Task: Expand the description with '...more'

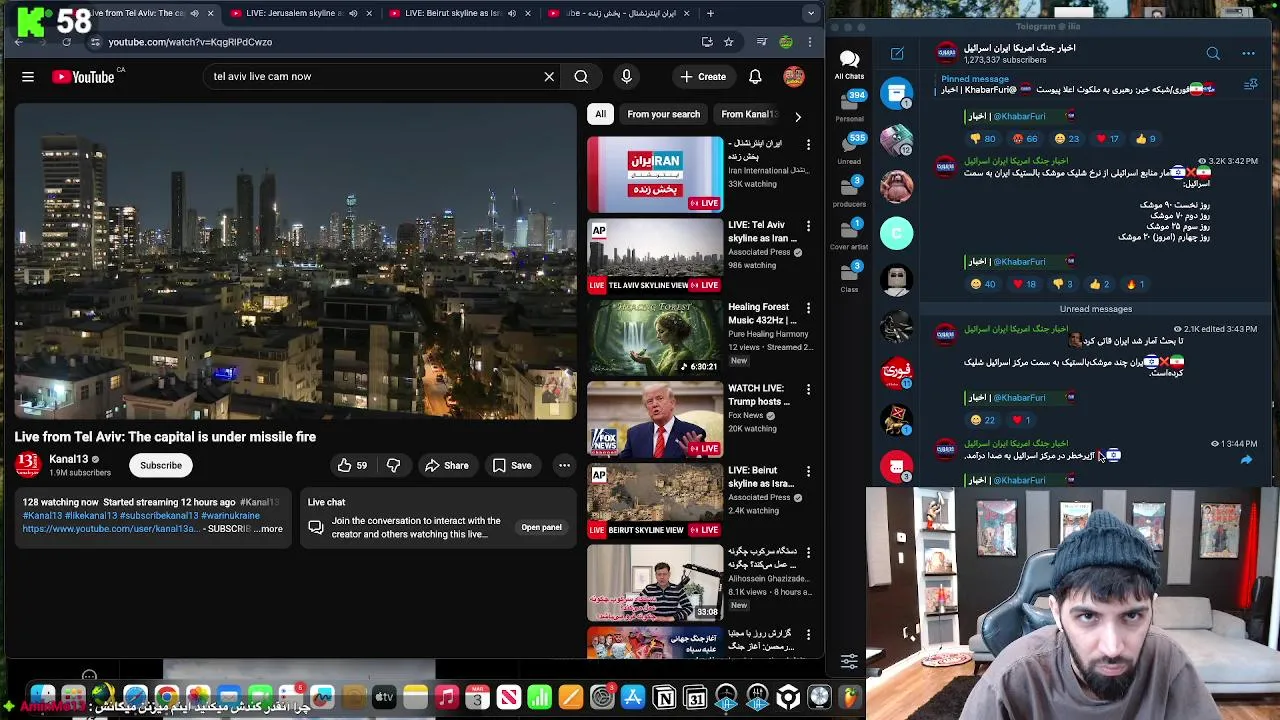Action: click(269, 529)
